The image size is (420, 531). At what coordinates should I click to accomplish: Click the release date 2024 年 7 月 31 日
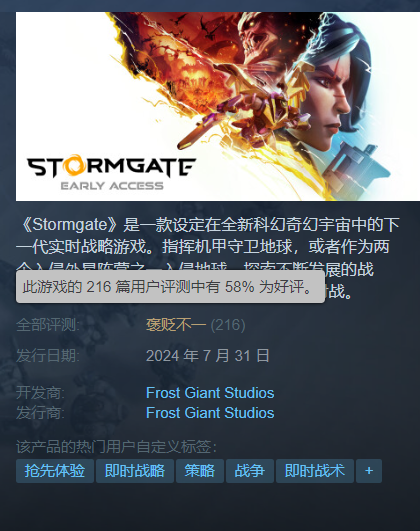208,356
